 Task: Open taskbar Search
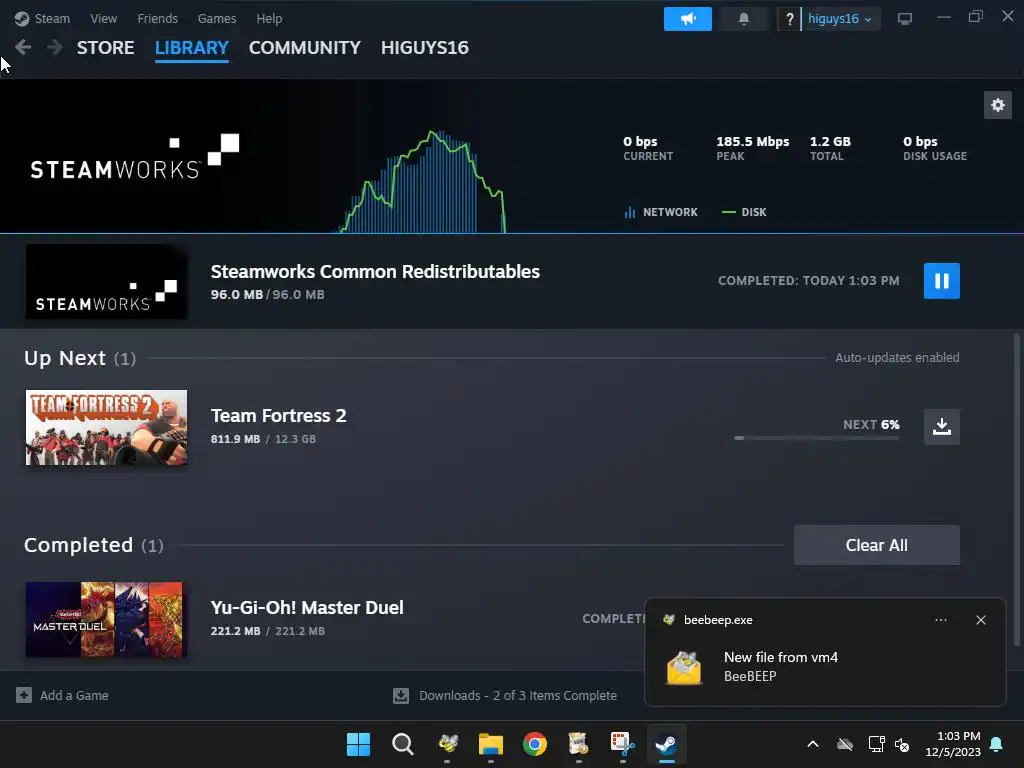coord(402,744)
